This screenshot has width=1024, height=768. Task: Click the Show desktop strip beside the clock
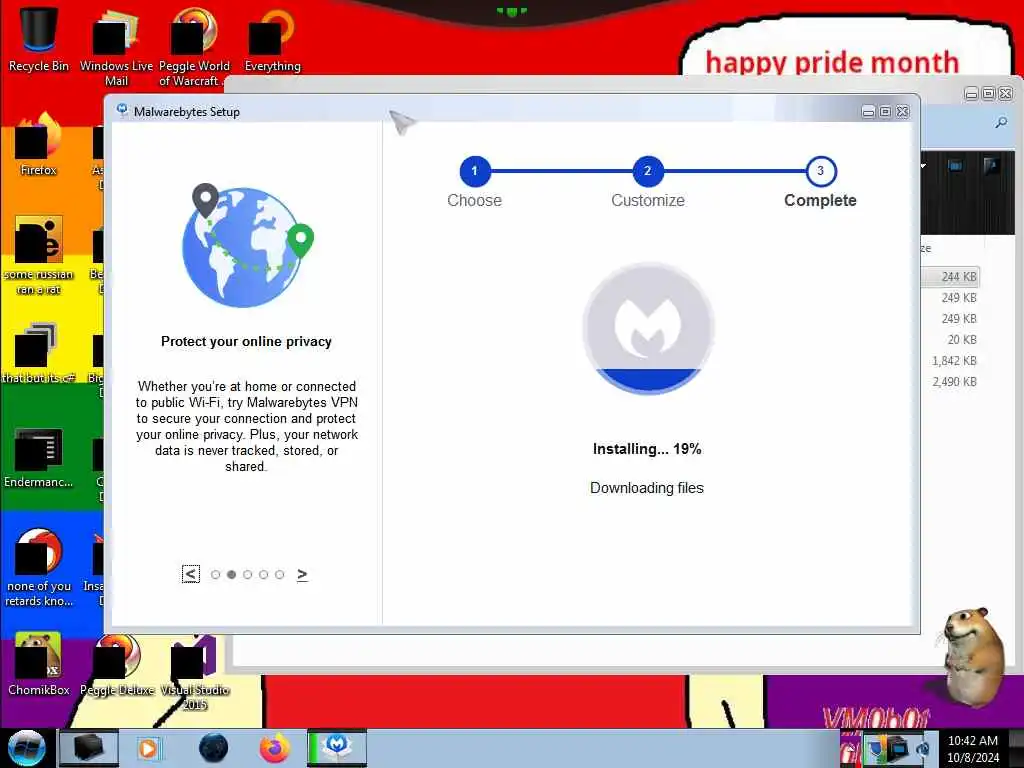coord(1016,748)
